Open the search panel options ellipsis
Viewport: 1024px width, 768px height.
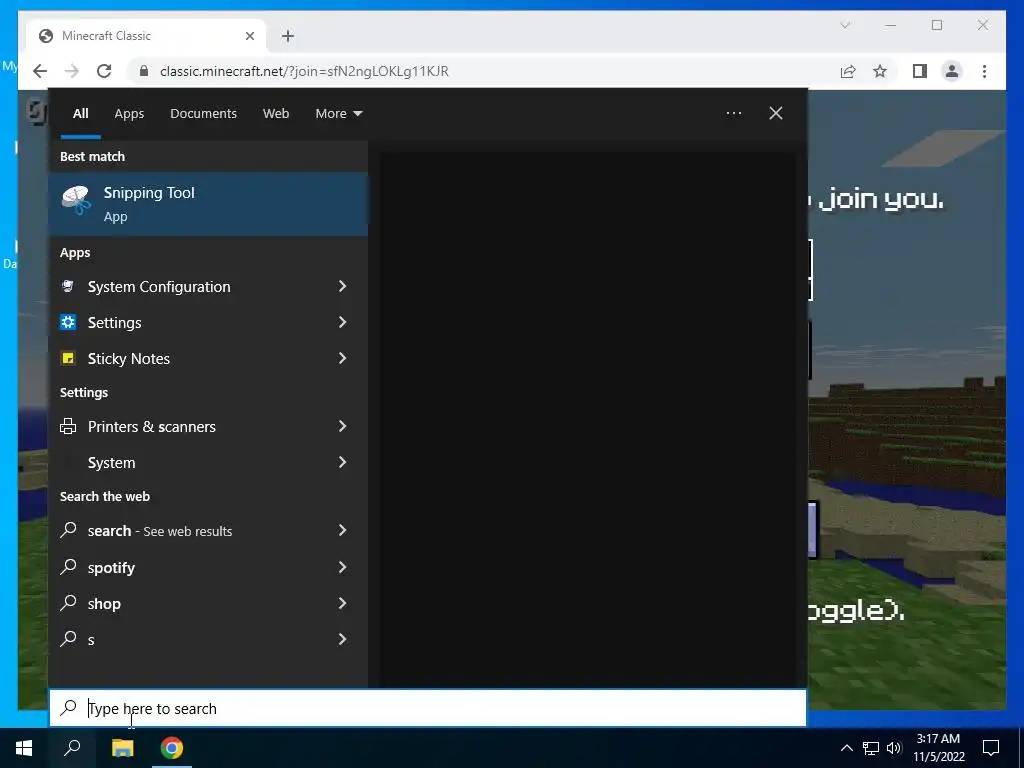(733, 113)
